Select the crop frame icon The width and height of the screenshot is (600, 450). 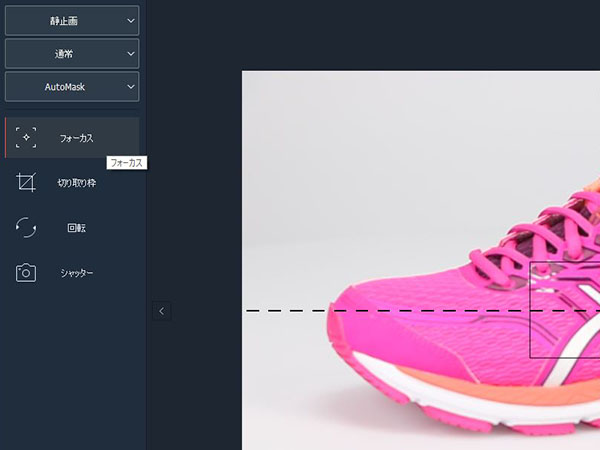click(x=26, y=183)
